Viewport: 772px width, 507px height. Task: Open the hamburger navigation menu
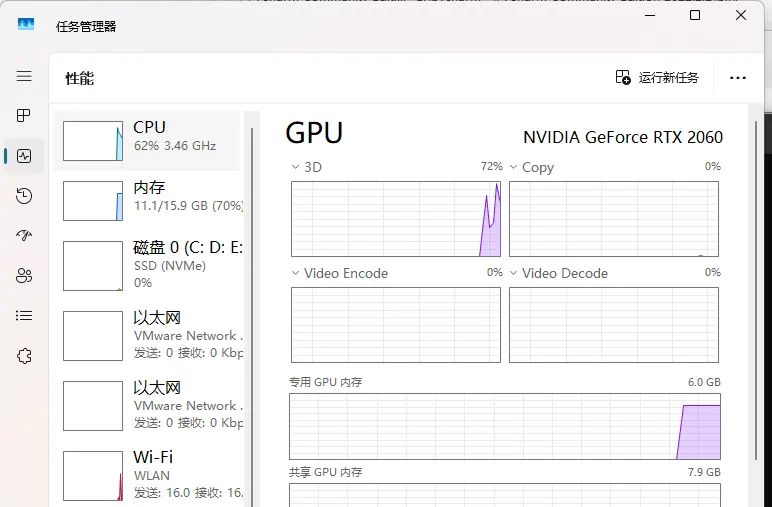[24, 76]
